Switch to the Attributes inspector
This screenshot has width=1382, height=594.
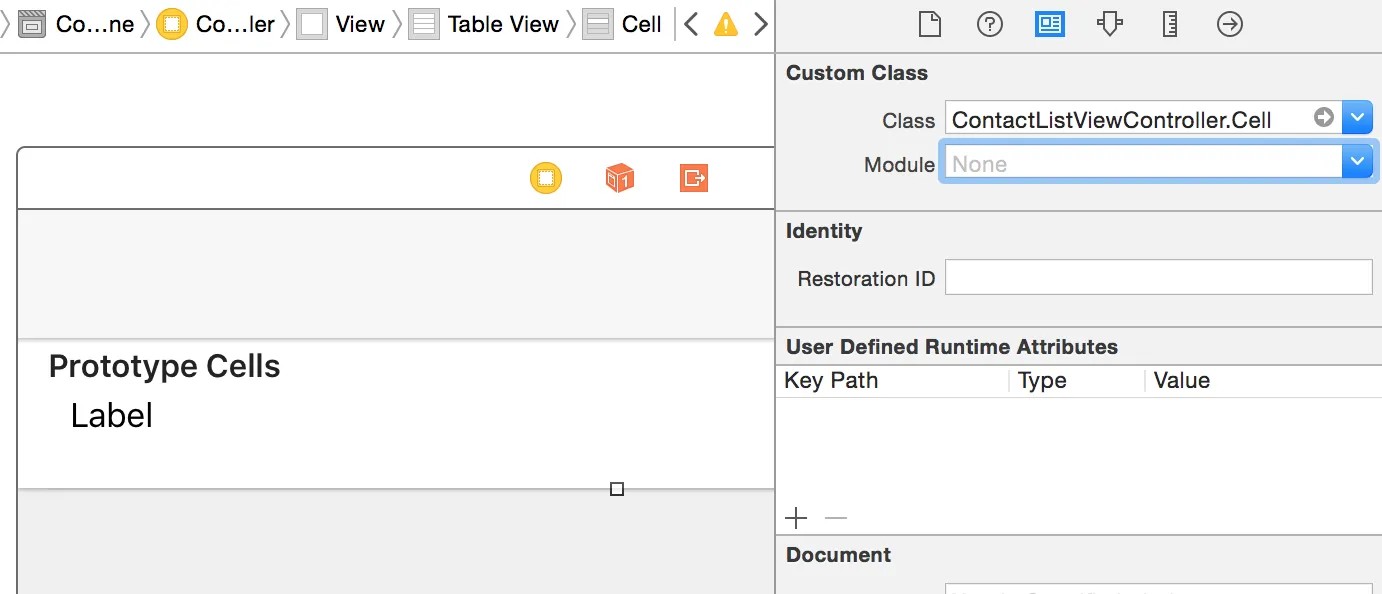coord(1109,24)
